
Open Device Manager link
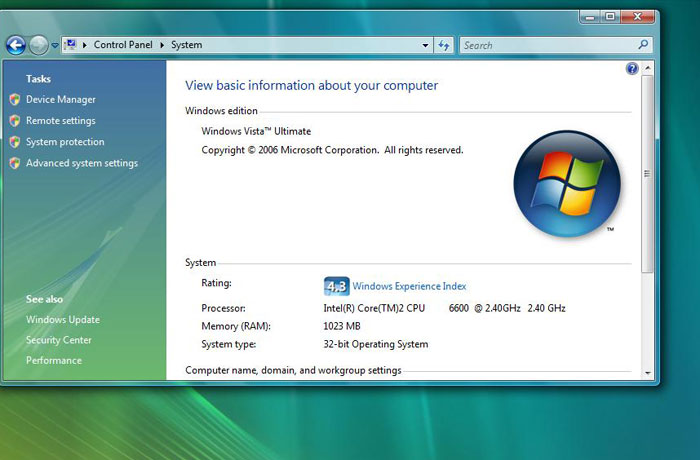61,100
